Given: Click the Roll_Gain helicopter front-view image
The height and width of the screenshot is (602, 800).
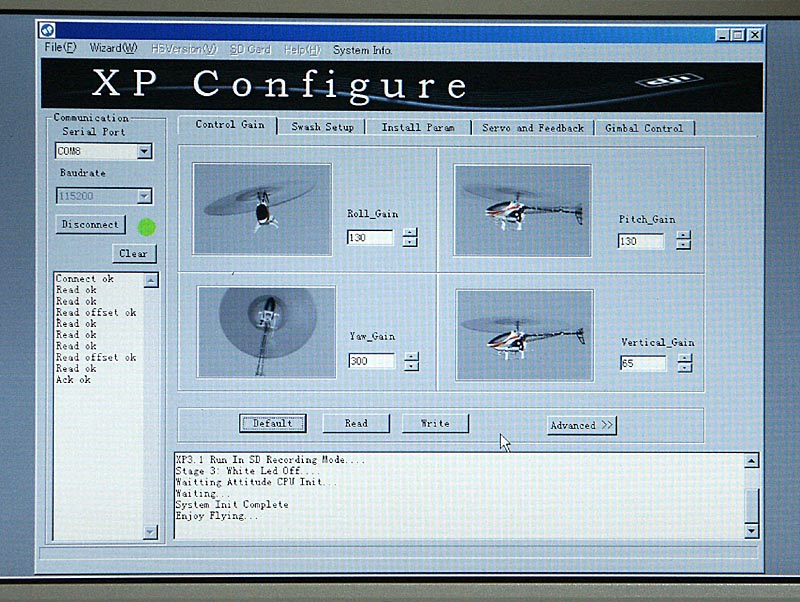Looking at the screenshot, I should (x=262, y=208).
